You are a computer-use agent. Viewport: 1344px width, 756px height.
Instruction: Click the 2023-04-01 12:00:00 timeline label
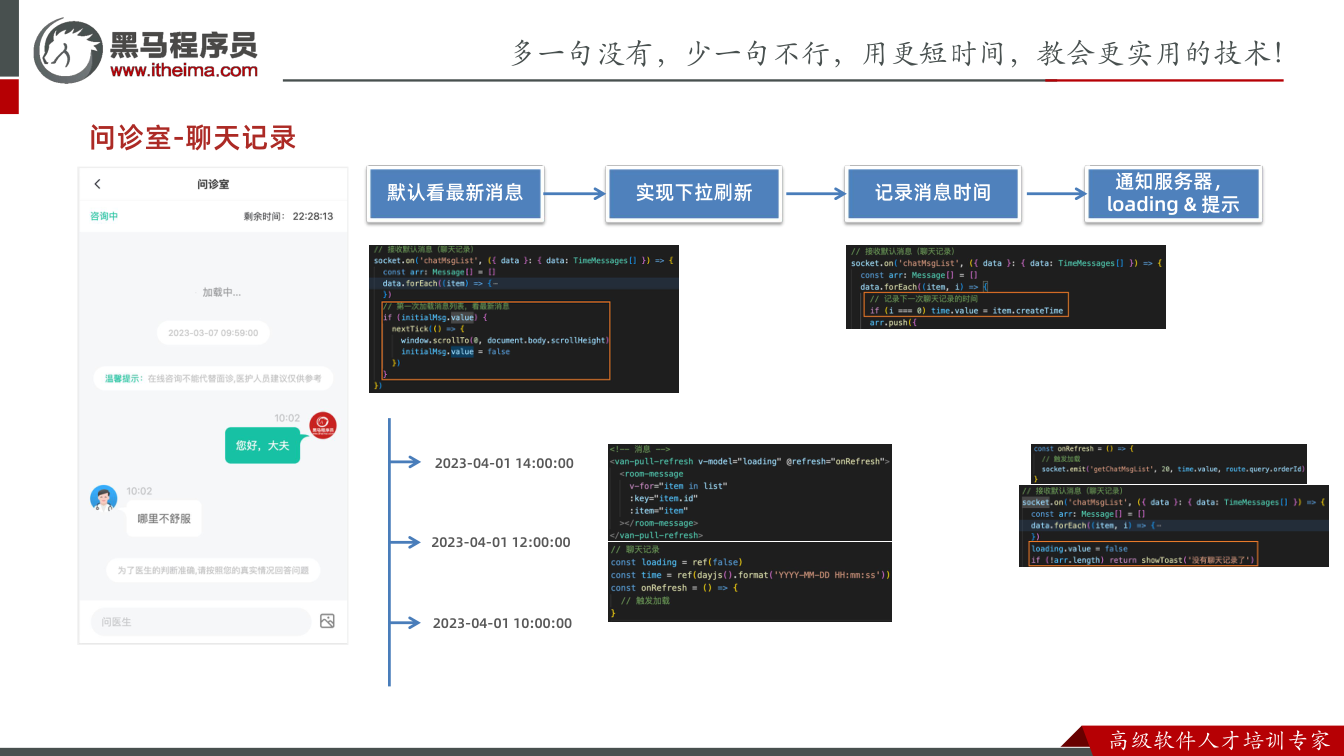501,542
